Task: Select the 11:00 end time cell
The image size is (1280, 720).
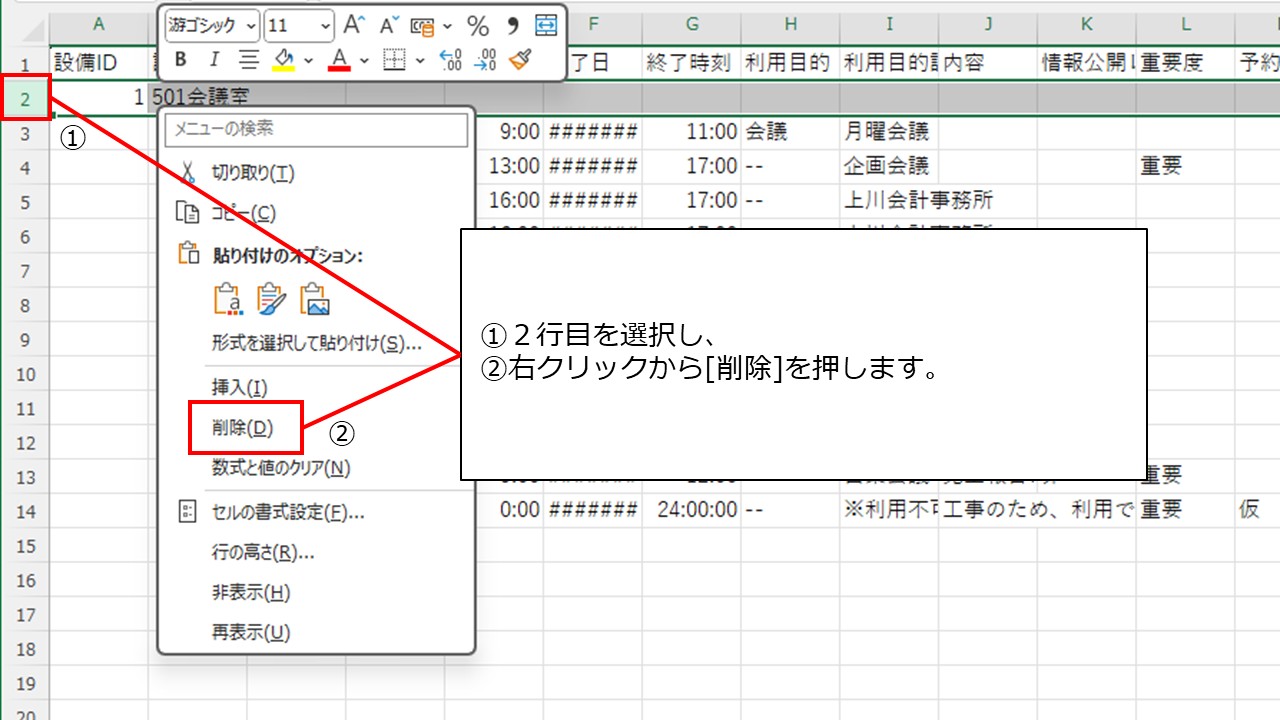Action: [x=692, y=131]
